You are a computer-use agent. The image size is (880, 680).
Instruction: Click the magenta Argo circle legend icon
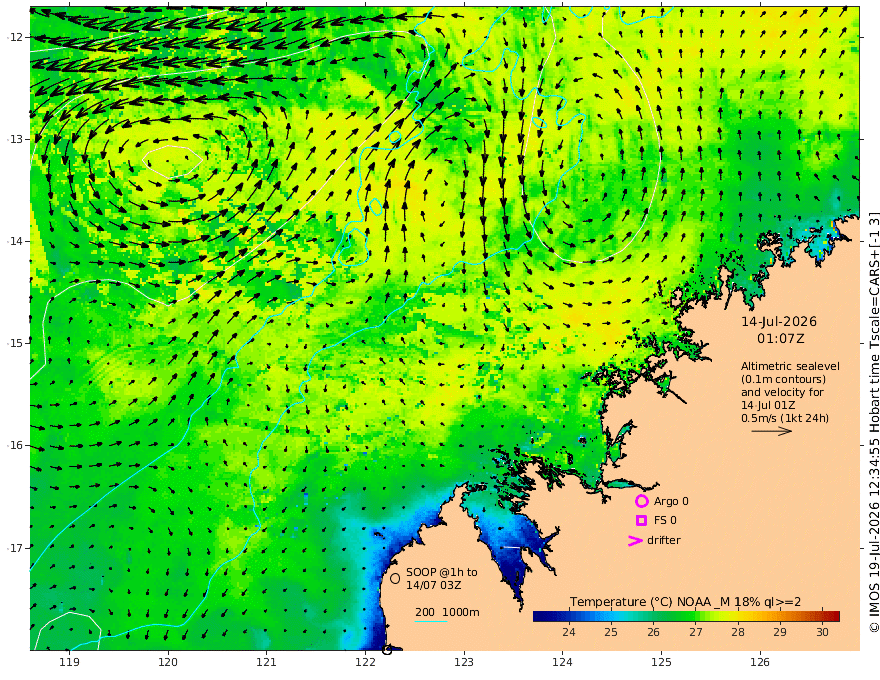coord(641,501)
